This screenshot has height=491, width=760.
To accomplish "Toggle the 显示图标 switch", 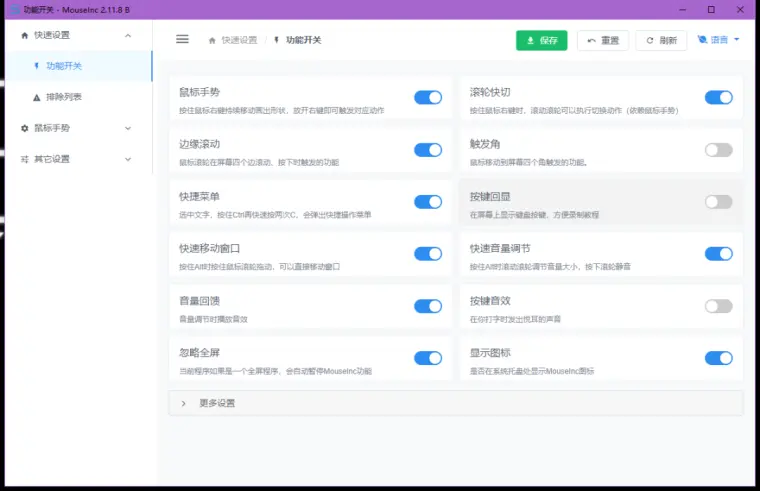I will coord(718,358).
